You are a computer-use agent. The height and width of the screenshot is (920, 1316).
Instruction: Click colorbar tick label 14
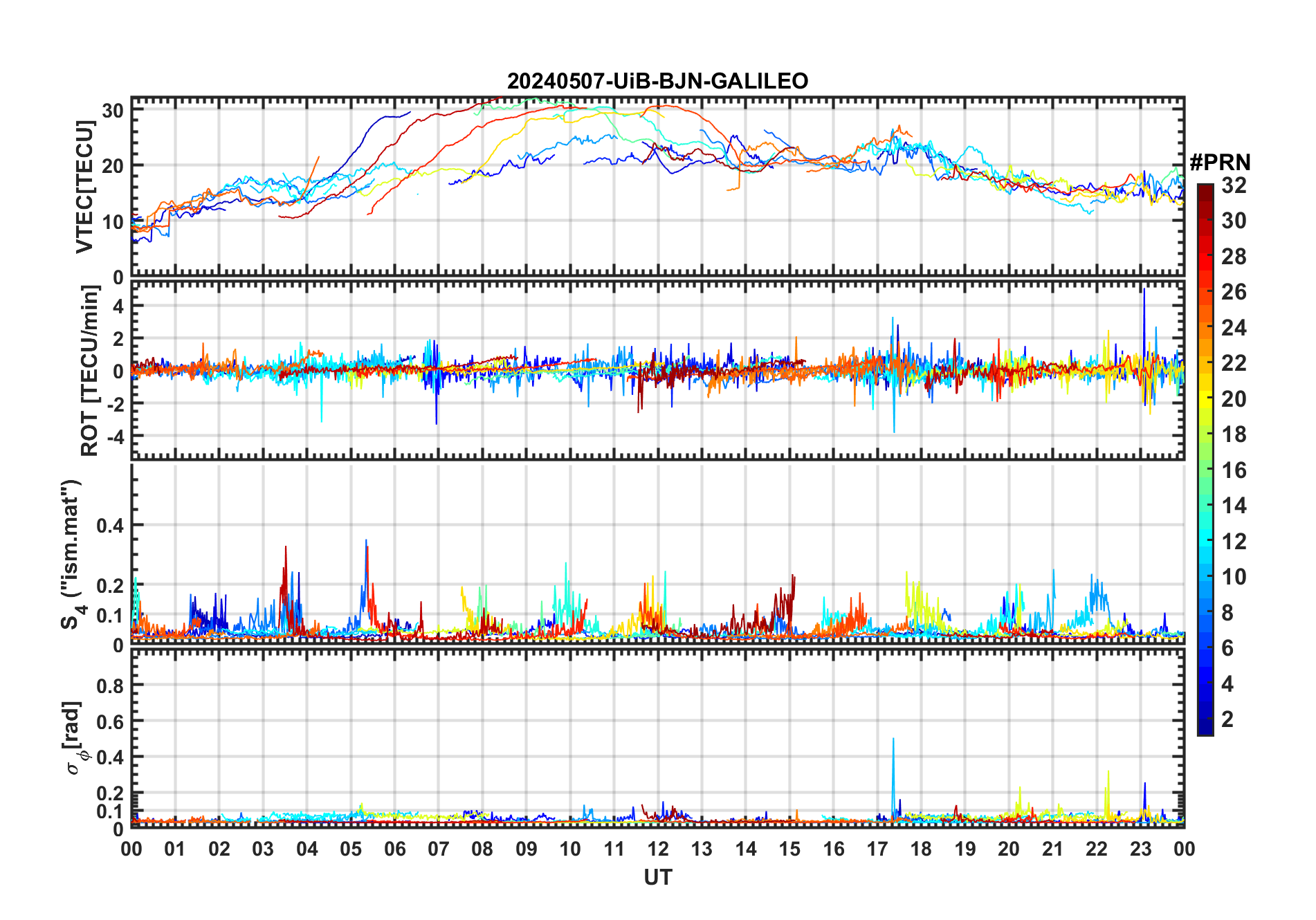1234,506
